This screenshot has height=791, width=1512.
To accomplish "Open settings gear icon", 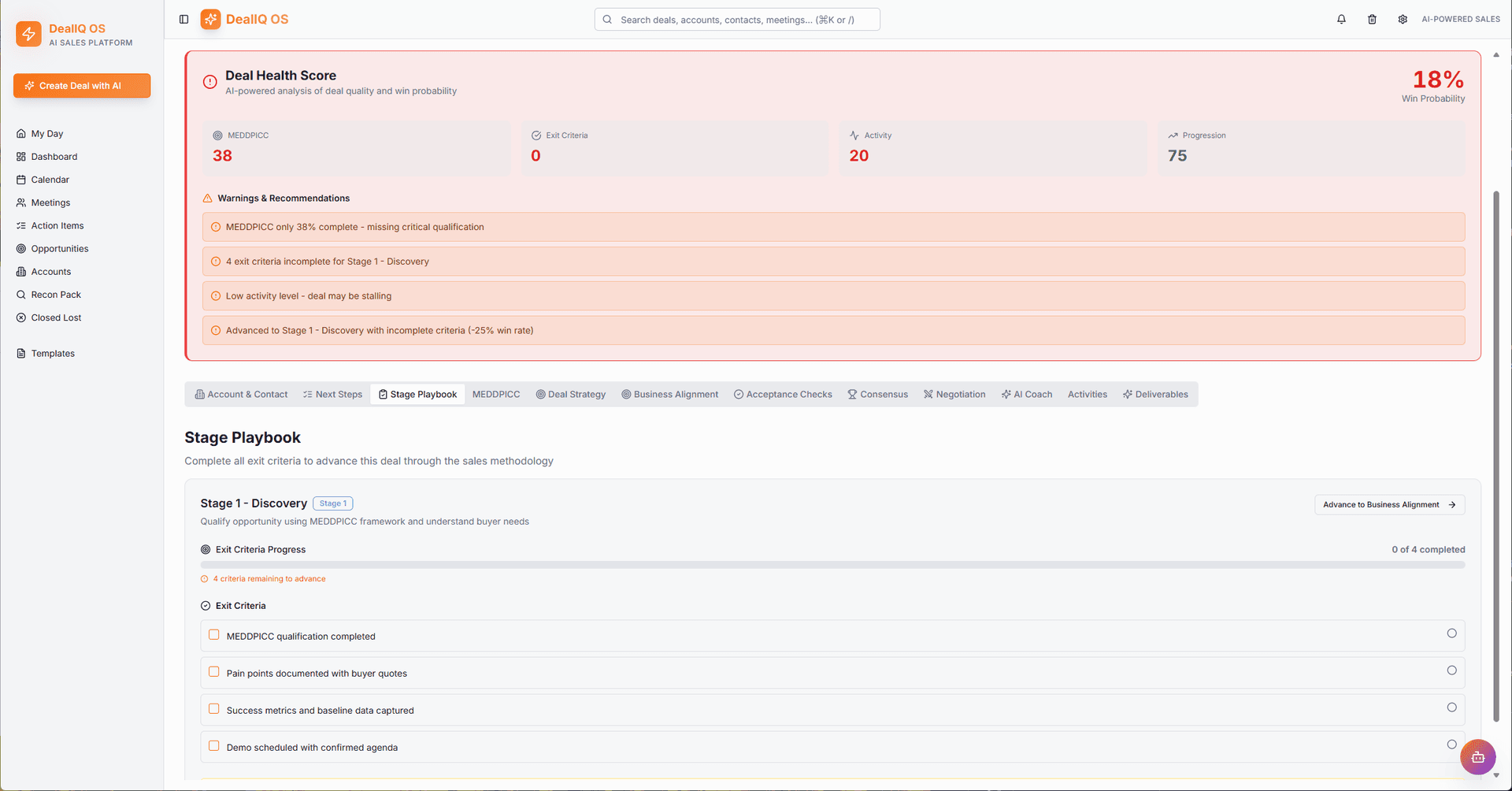I will tap(1403, 20).
